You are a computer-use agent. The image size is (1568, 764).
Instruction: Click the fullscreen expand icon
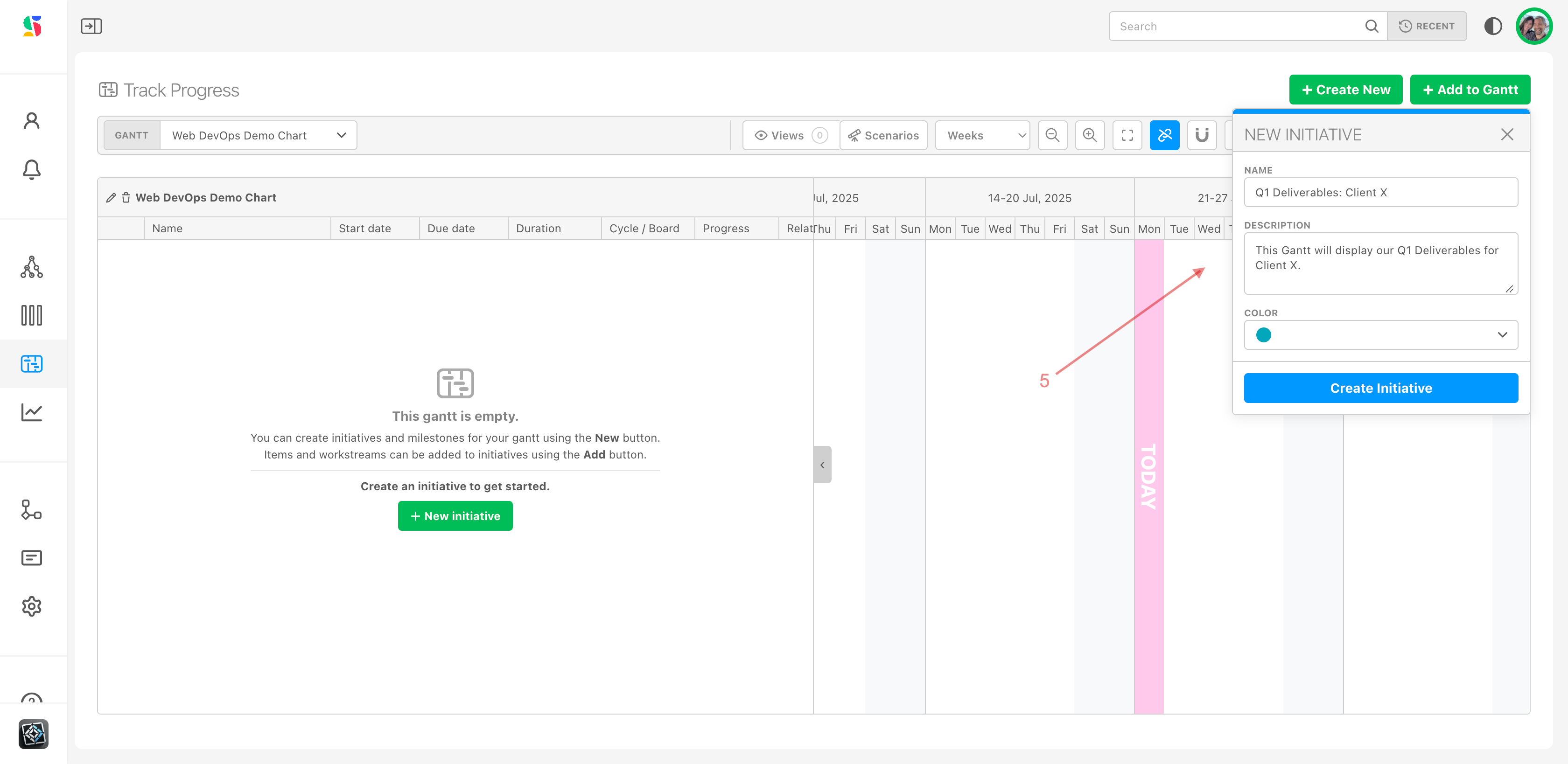[1127, 135]
